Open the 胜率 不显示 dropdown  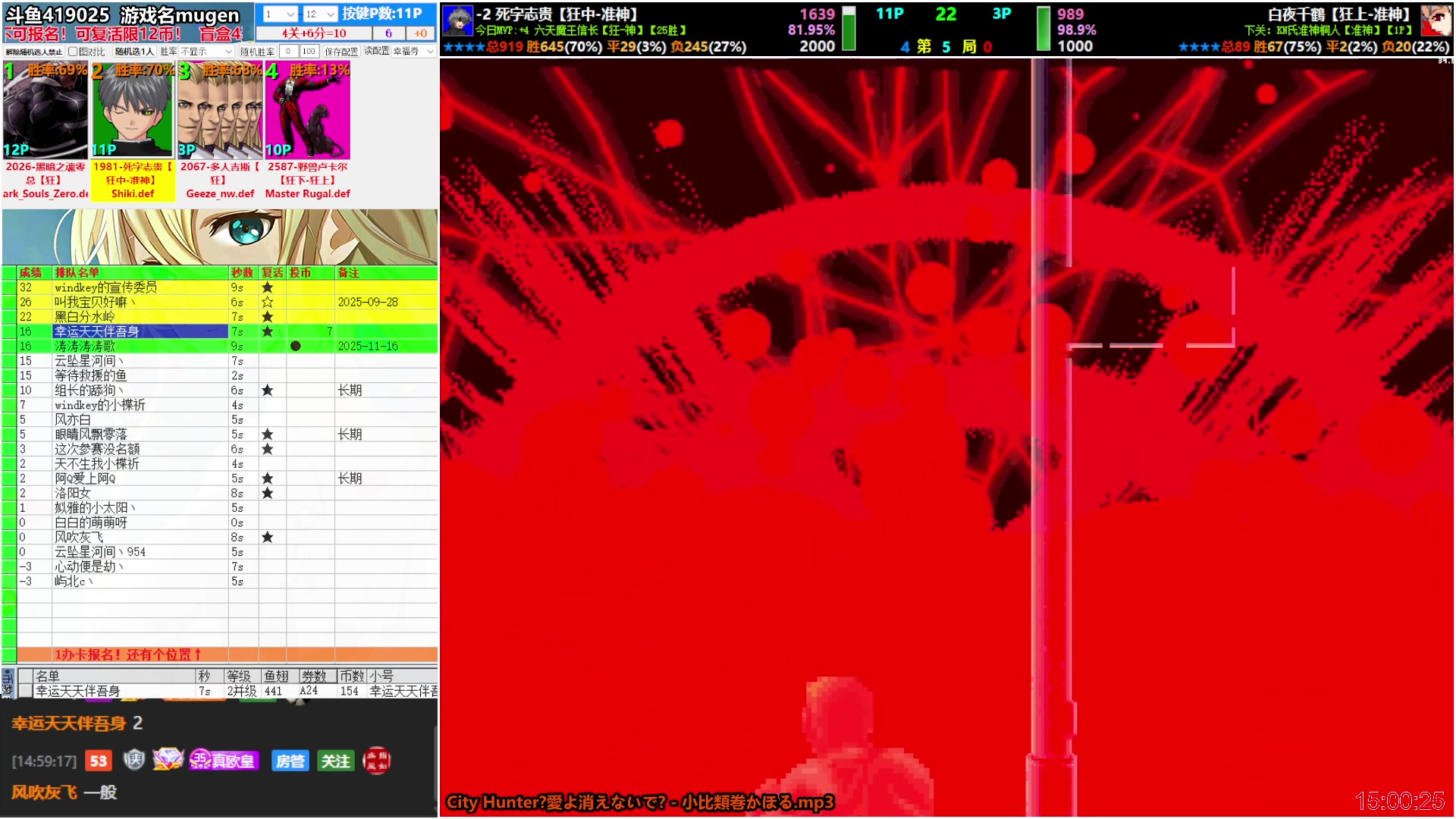(206, 52)
